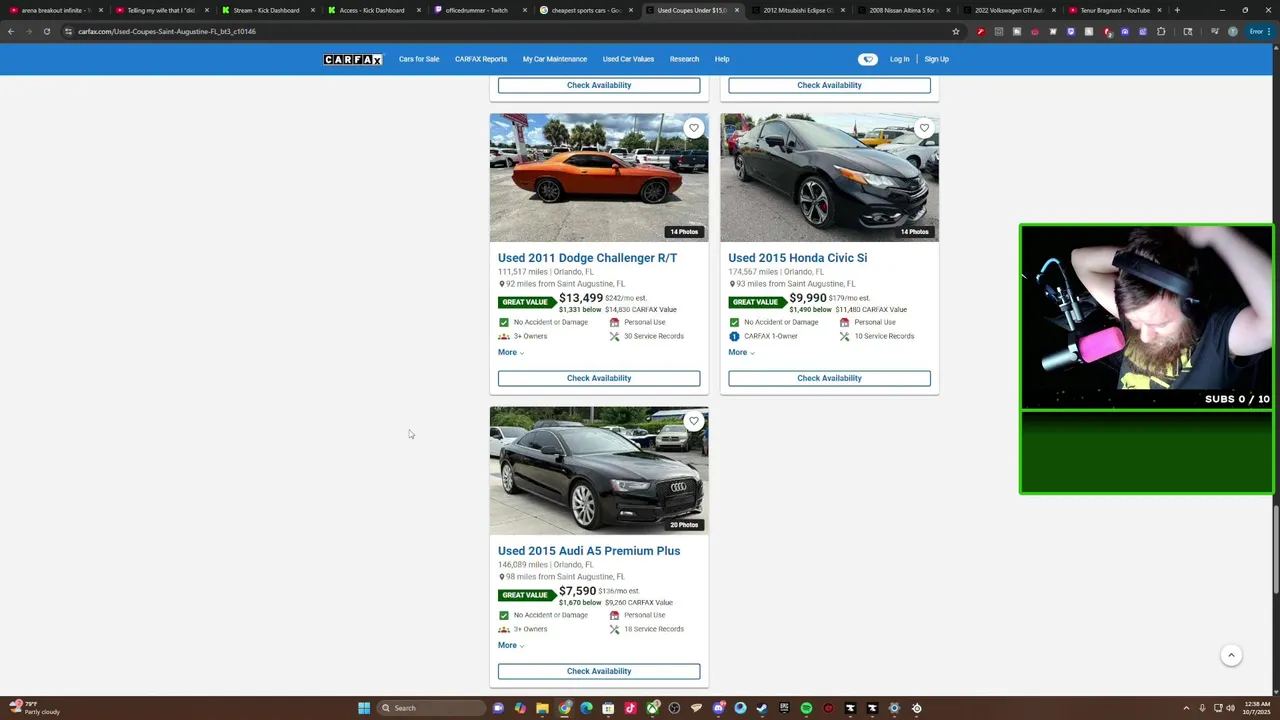The width and height of the screenshot is (1280, 720).
Task: Open the Chrome profile avatar
Action: (x=1233, y=31)
